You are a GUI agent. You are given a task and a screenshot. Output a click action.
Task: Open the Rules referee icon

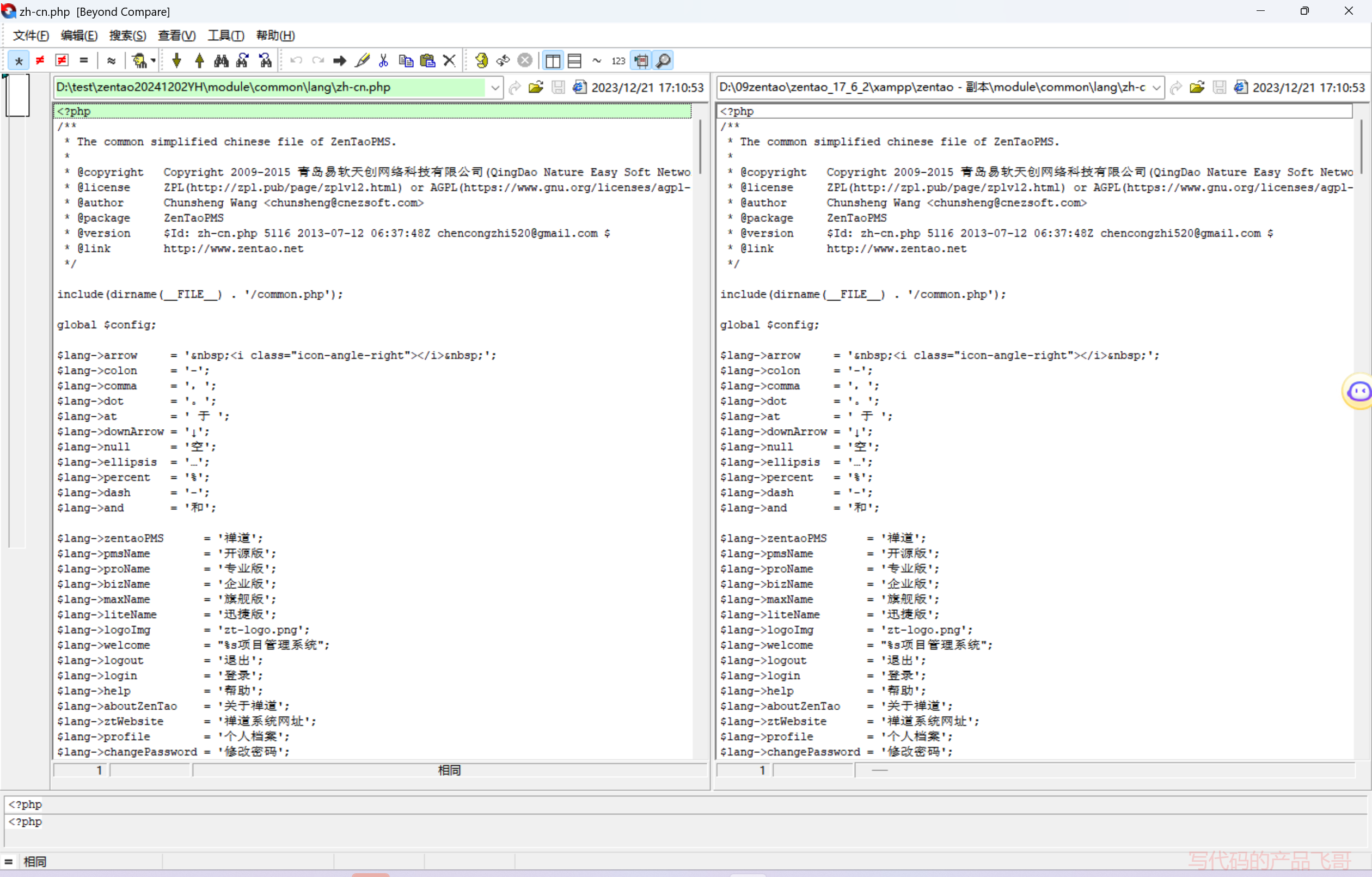tap(138, 60)
